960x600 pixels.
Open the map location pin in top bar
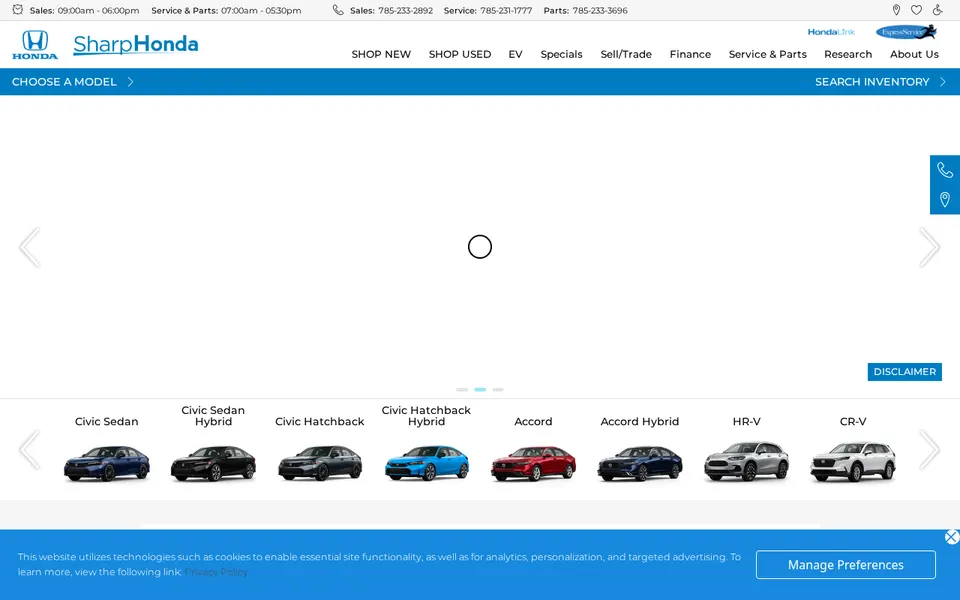896,10
